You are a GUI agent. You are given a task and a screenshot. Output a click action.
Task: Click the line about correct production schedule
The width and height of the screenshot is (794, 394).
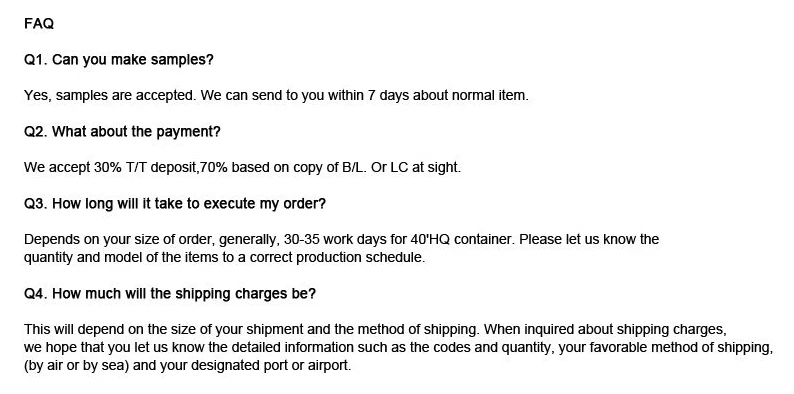click(224, 257)
